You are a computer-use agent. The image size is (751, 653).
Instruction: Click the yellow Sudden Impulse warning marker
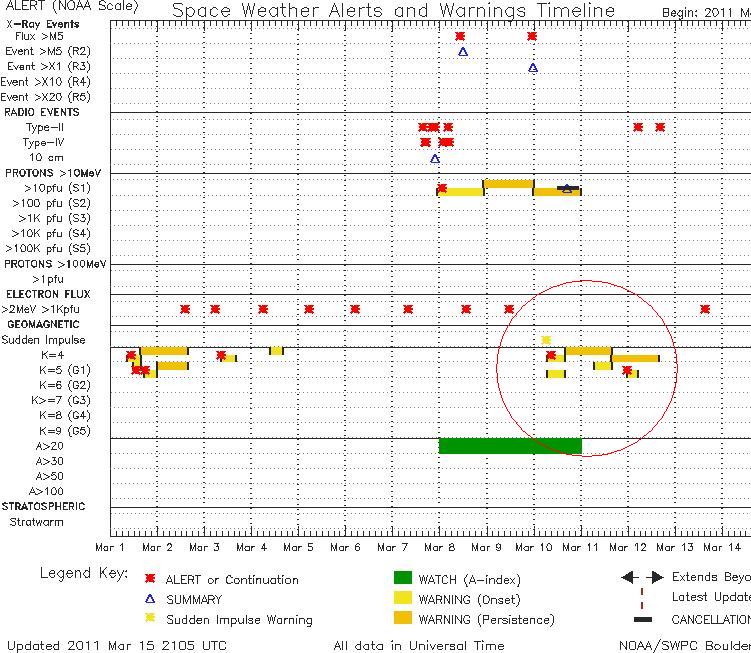[x=546, y=340]
